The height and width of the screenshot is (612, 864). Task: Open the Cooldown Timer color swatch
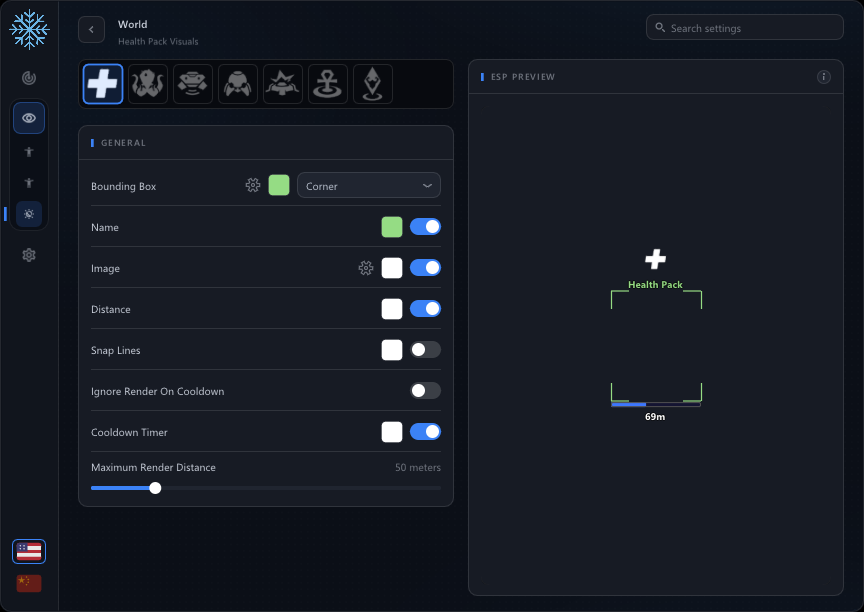tap(392, 432)
